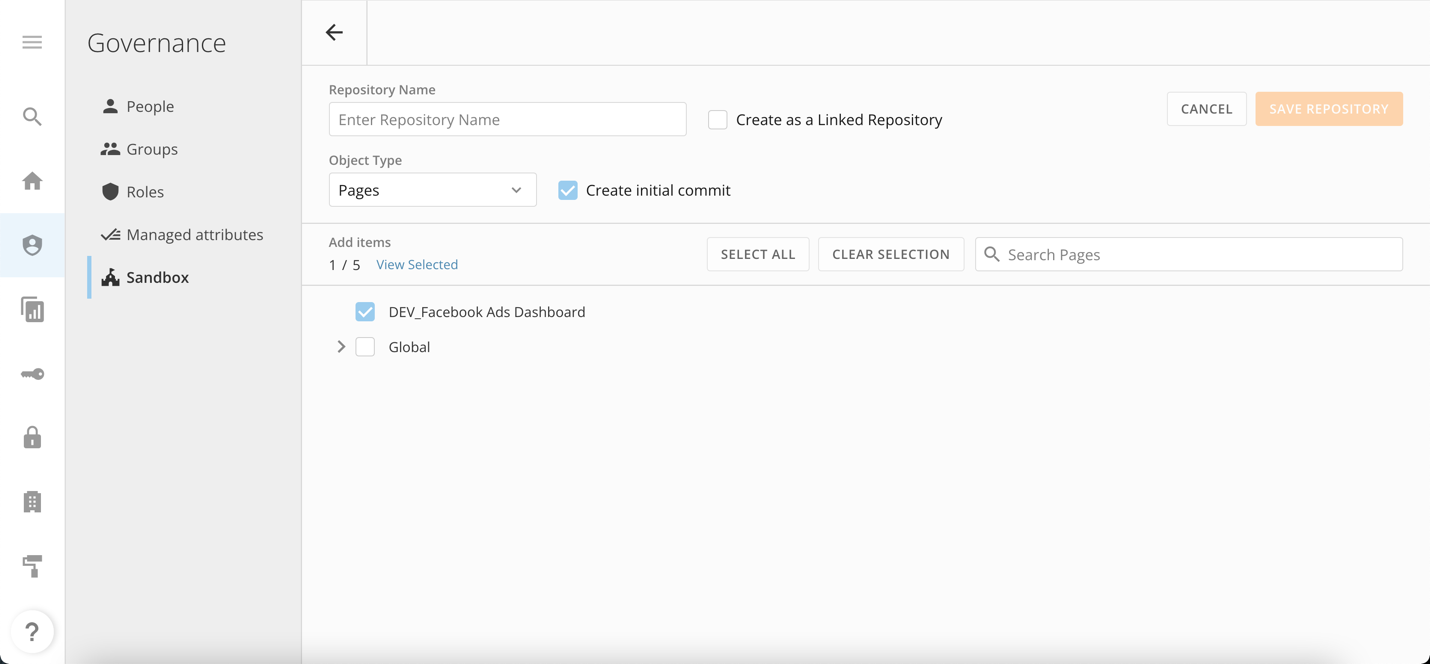The width and height of the screenshot is (1430, 669).
Task: Click the back arrow icon
Action: [x=334, y=33]
